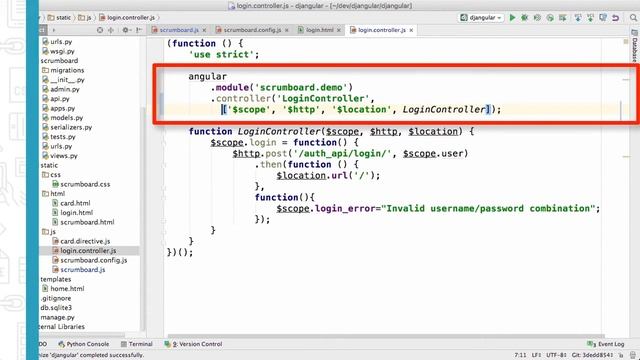Open __init__.py in scrumboard folder
Image resolution: width=640 pixels, height=360 pixels.
pos(63,80)
